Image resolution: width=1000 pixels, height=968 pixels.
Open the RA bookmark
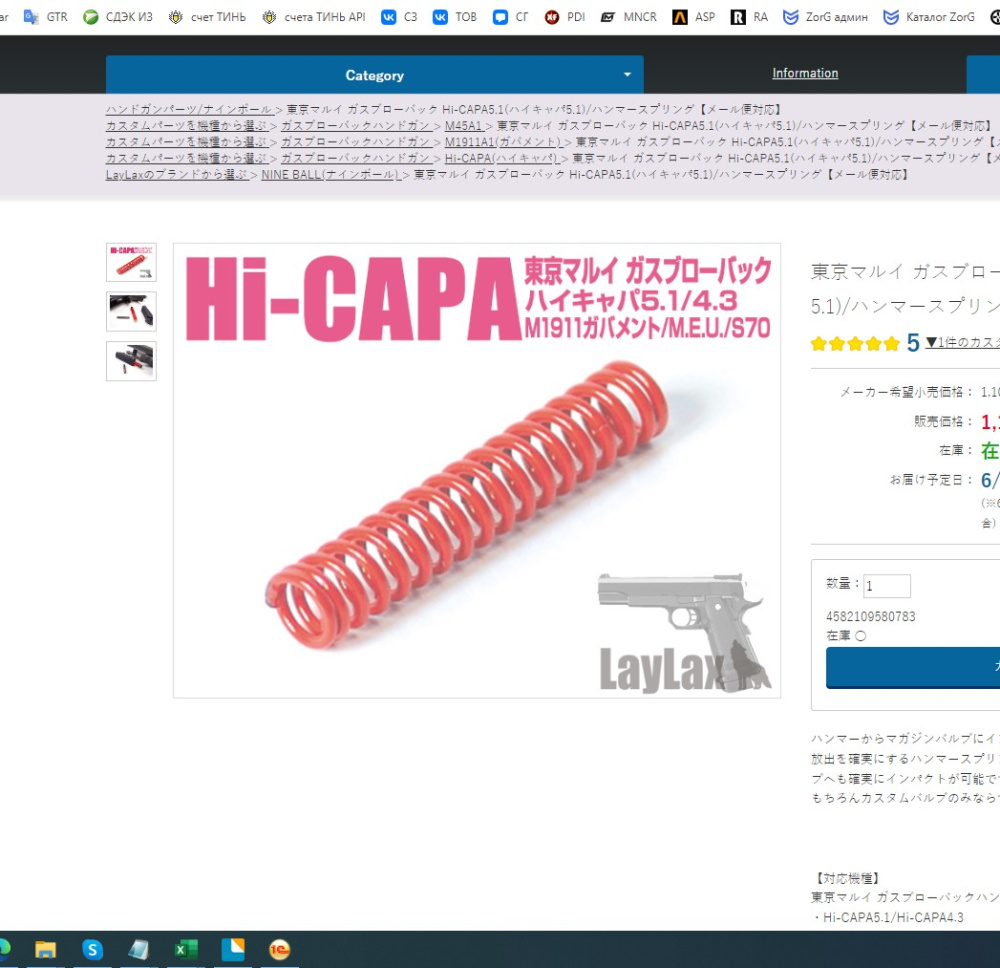[749, 17]
